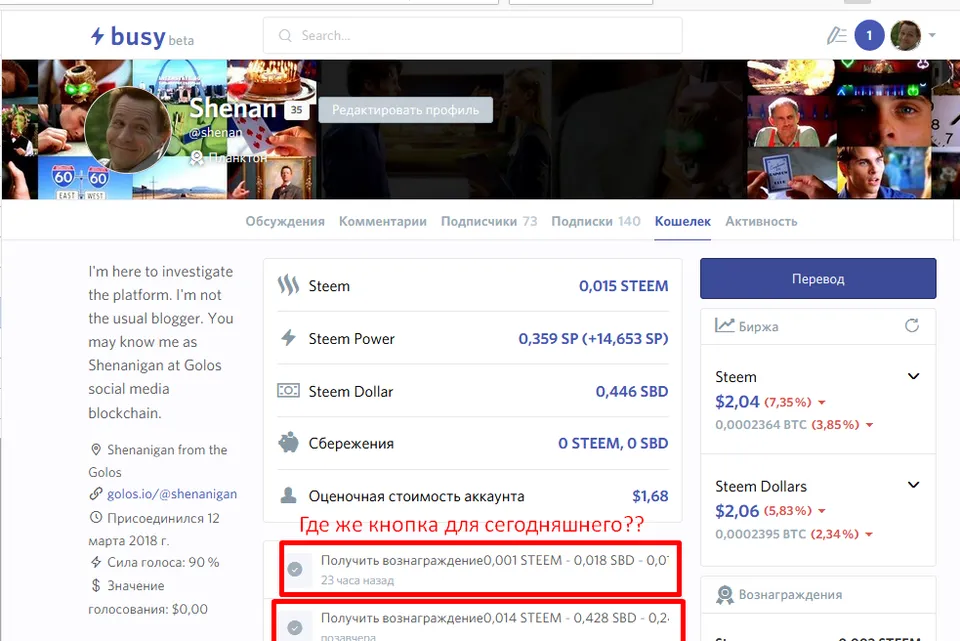Click the Steem Power bolt icon
The image size is (960, 641).
click(x=288, y=338)
